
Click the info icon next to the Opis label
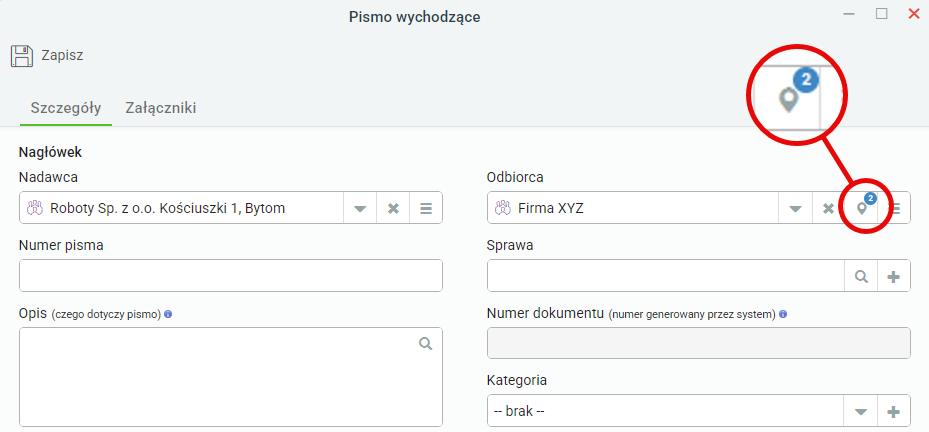click(x=168, y=314)
